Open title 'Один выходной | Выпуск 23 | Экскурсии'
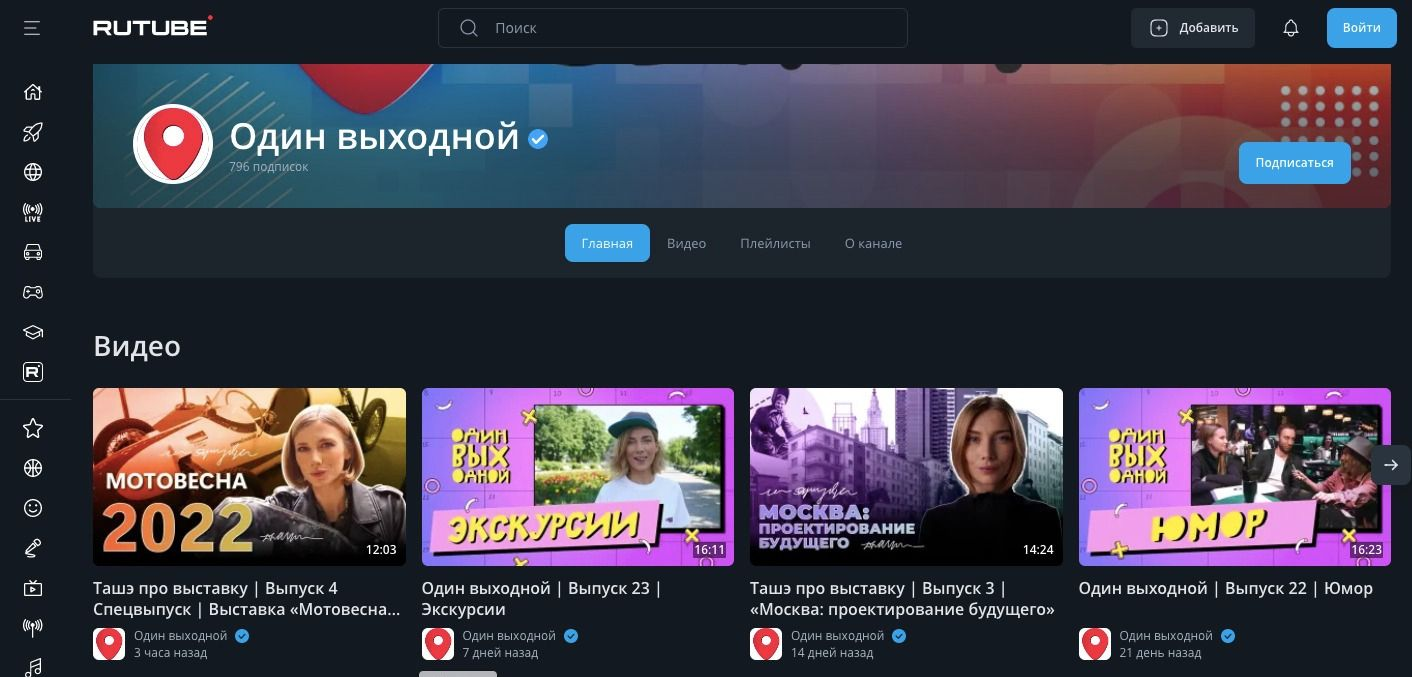This screenshot has height=677, width=1412. [542, 598]
